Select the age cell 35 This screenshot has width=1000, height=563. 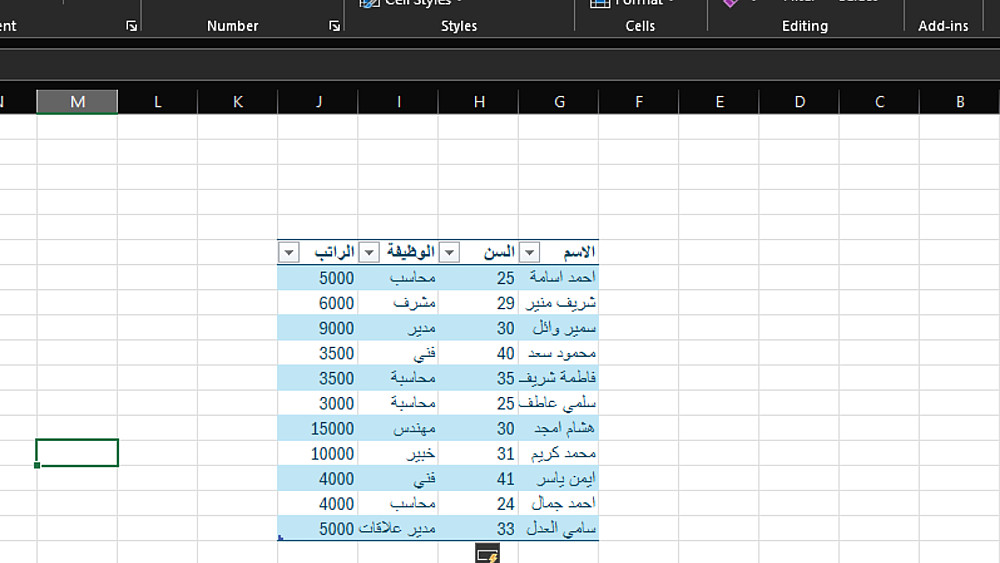point(478,378)
